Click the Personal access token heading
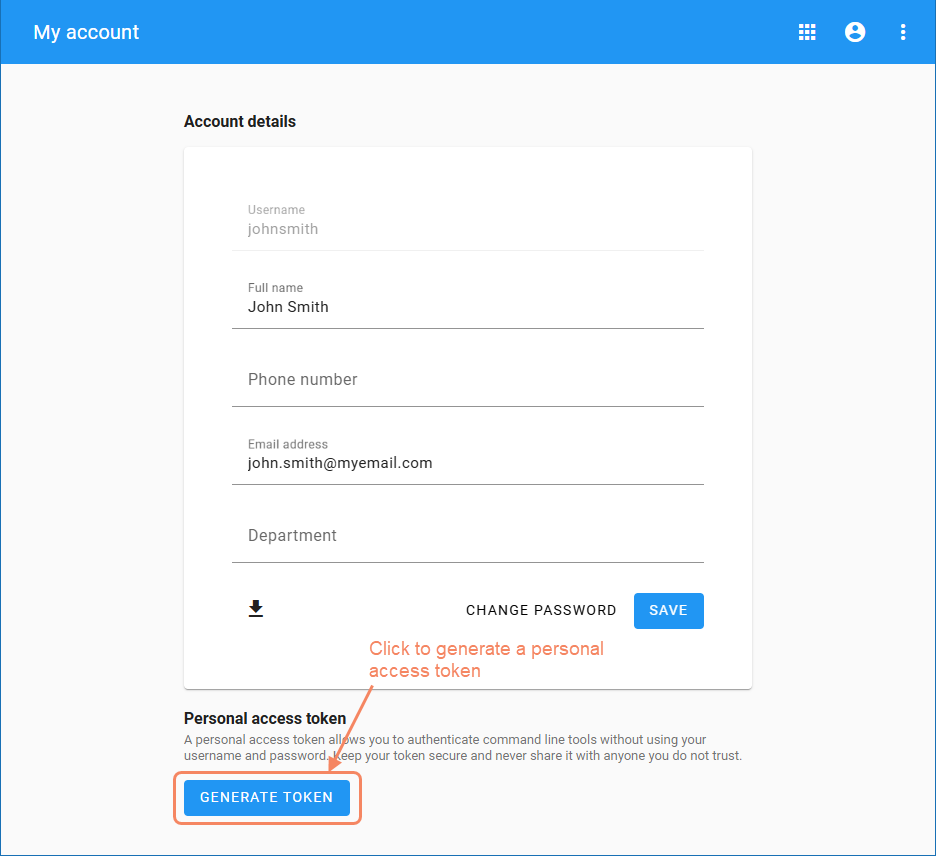Viewport: 936px width, 856px height. tap(265, 718)
